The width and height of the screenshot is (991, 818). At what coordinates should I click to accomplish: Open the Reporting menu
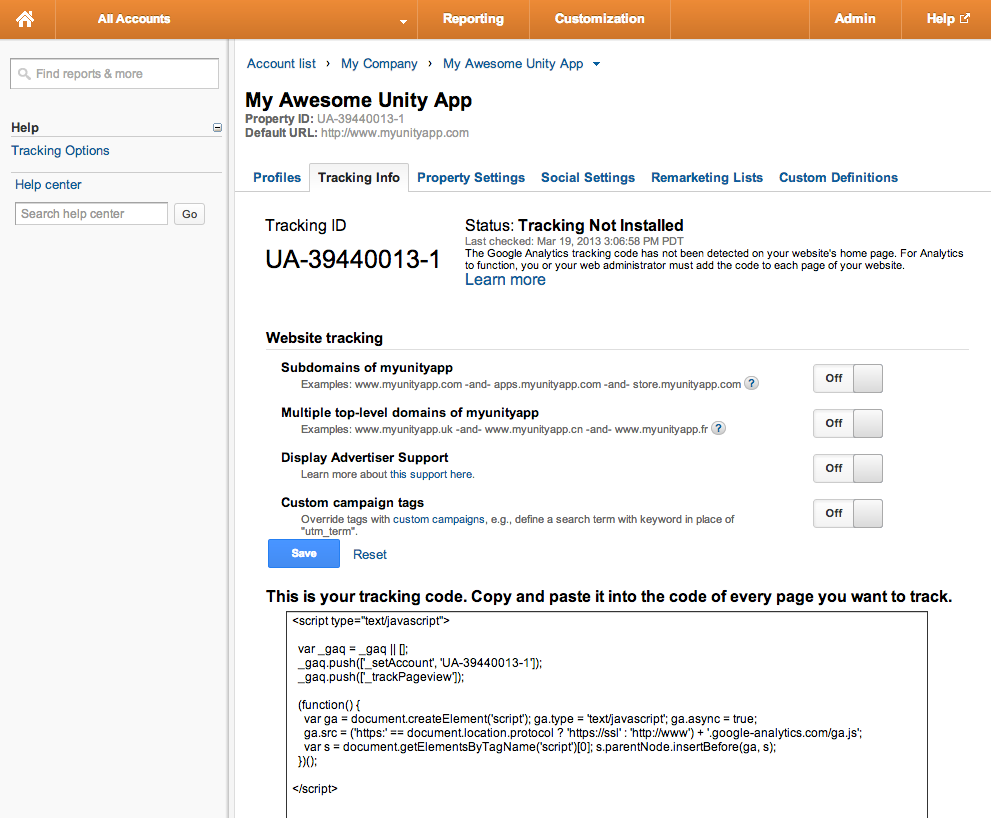tap(473, 19)
